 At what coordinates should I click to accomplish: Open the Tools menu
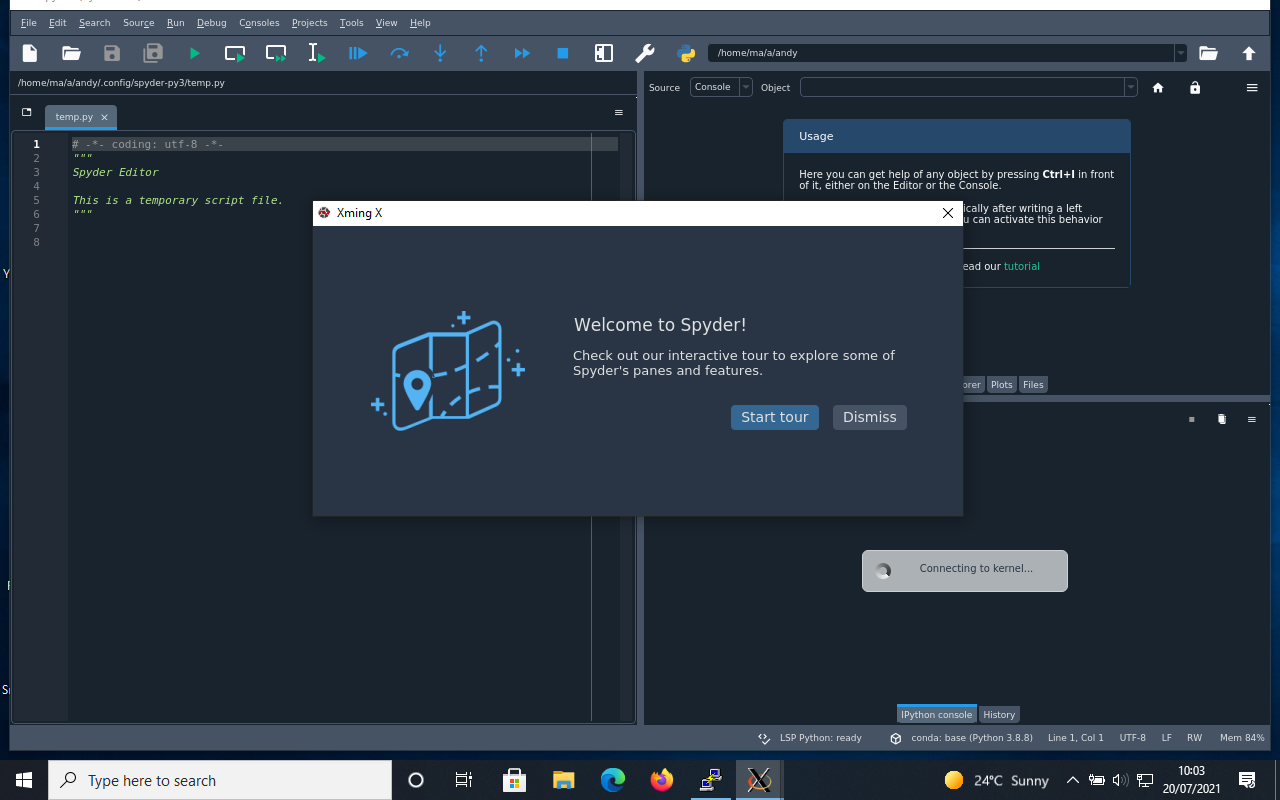coord(352,22)
